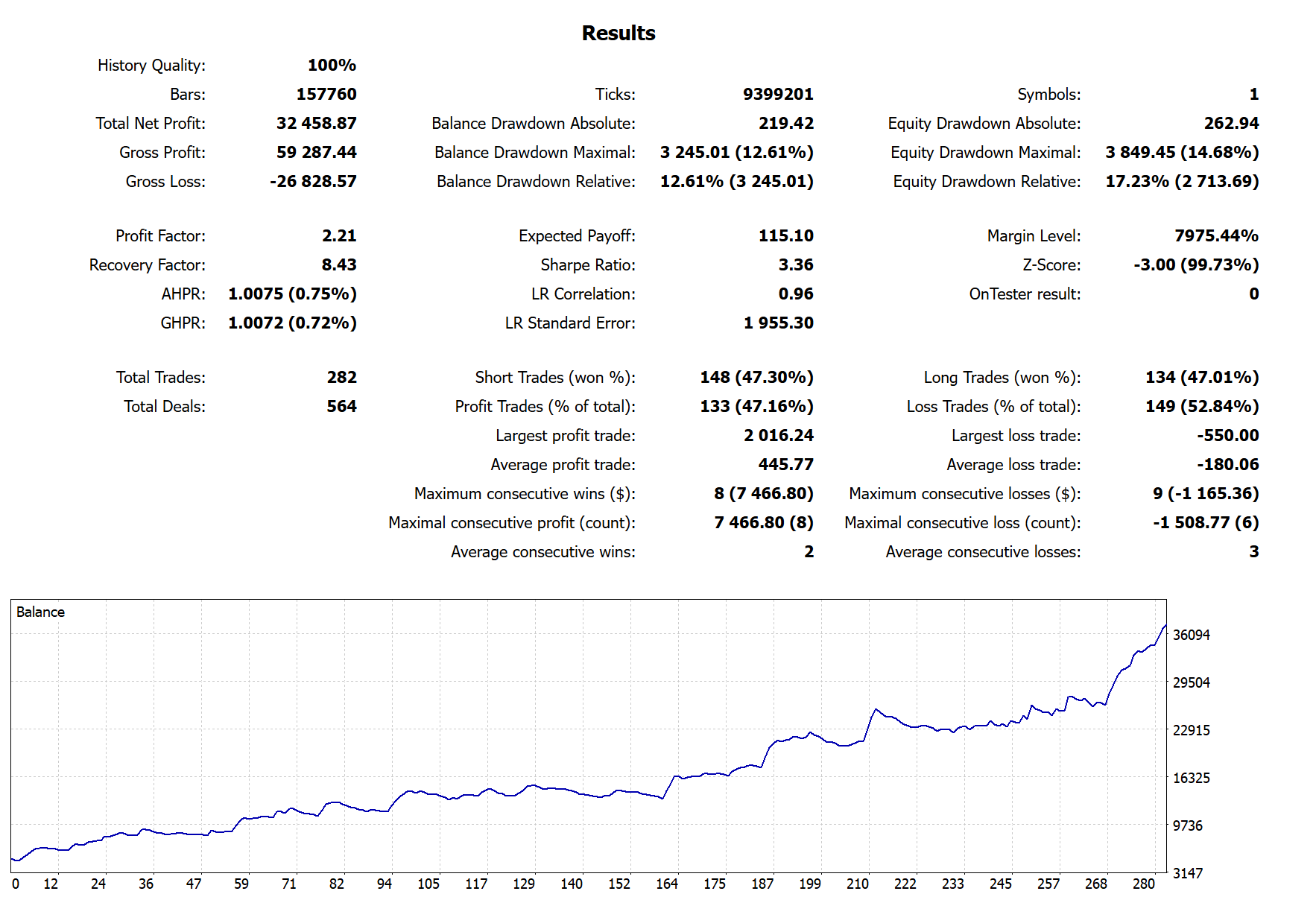Select the chart x-axis label "280"

point(1144,884)
